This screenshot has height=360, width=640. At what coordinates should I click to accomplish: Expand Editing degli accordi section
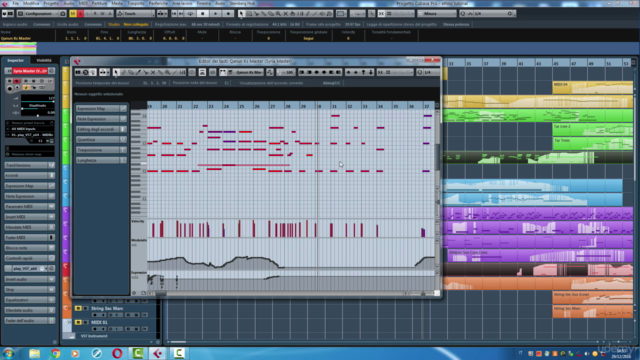(x=101, y=129)
